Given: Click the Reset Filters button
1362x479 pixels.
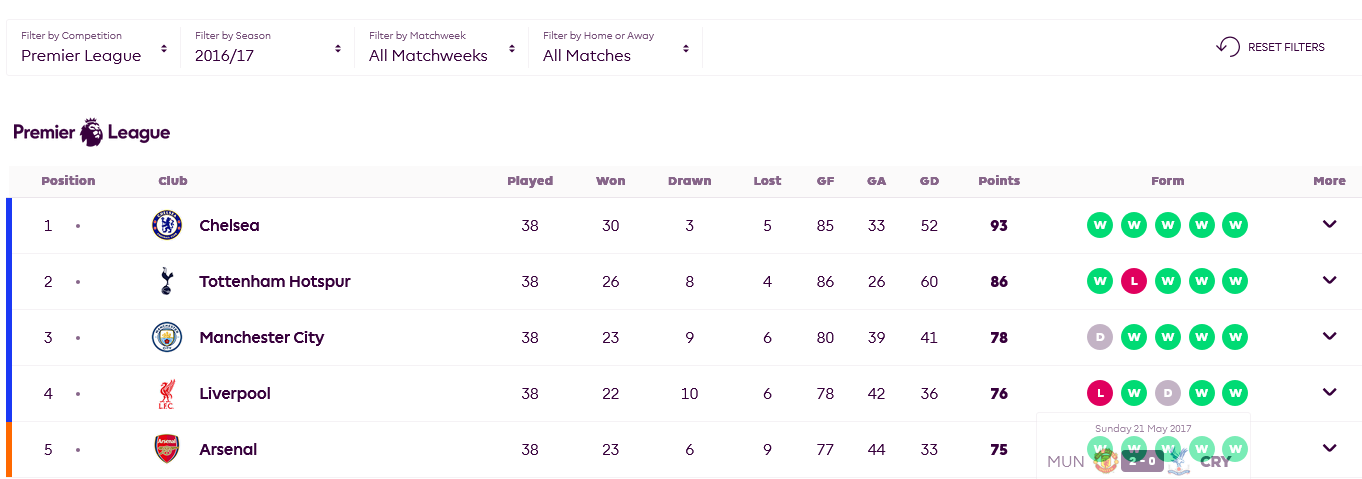Looking at the screenshot, I should [1271, 47].
